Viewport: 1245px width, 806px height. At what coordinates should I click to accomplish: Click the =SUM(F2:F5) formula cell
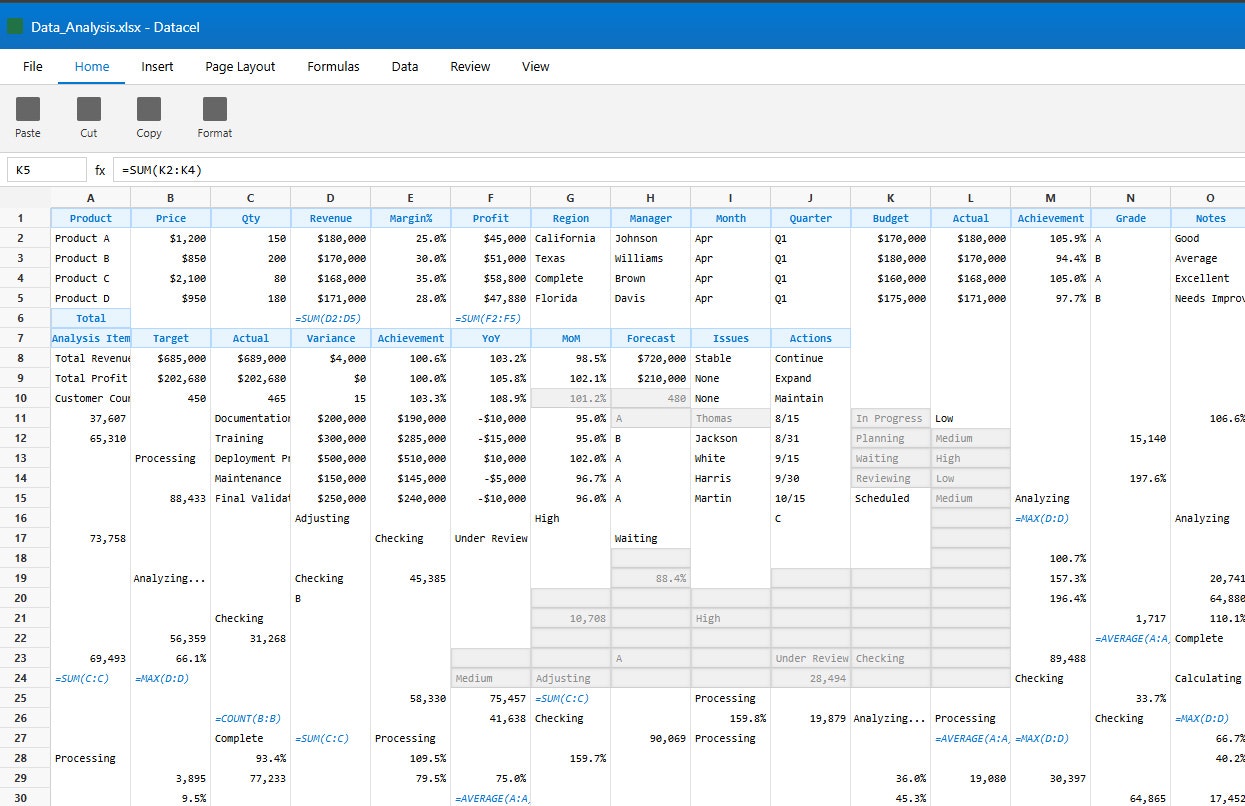pos(491,318)
